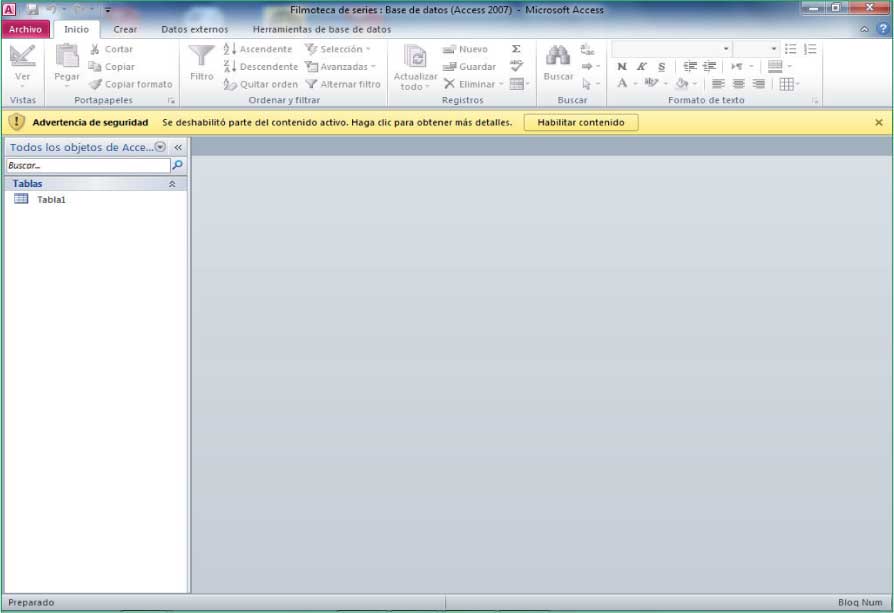Toggle underline formatting (S)
The width and height of the screenshot is (894, 613).
point(661,67)
